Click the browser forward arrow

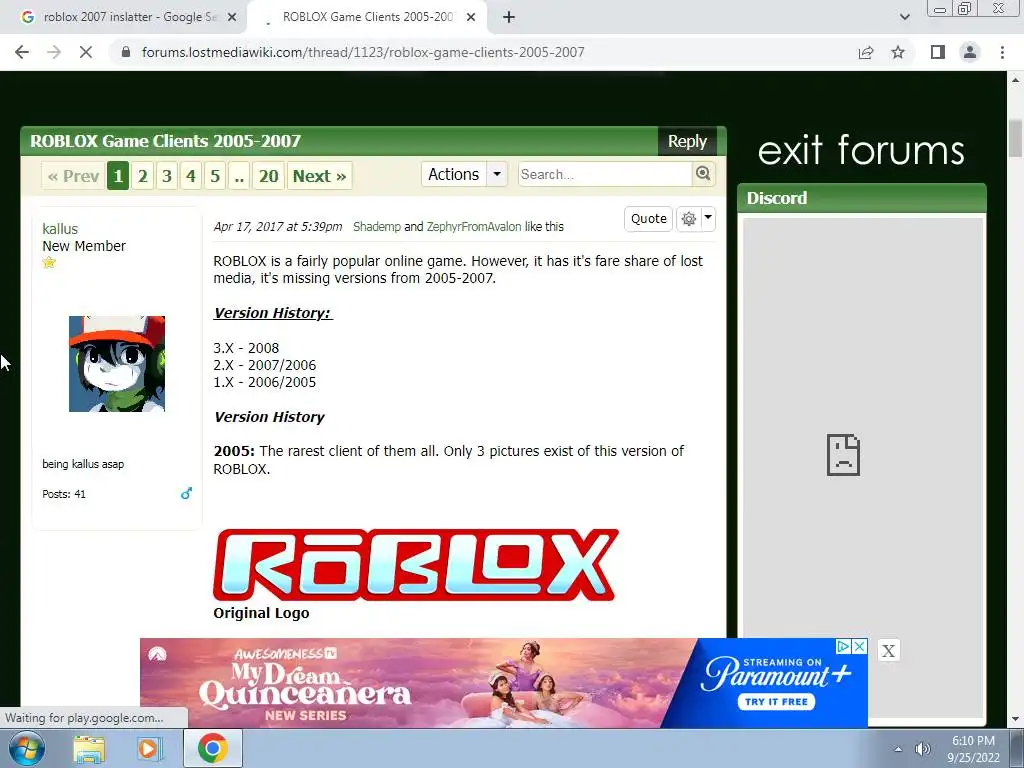pos(54,52)
